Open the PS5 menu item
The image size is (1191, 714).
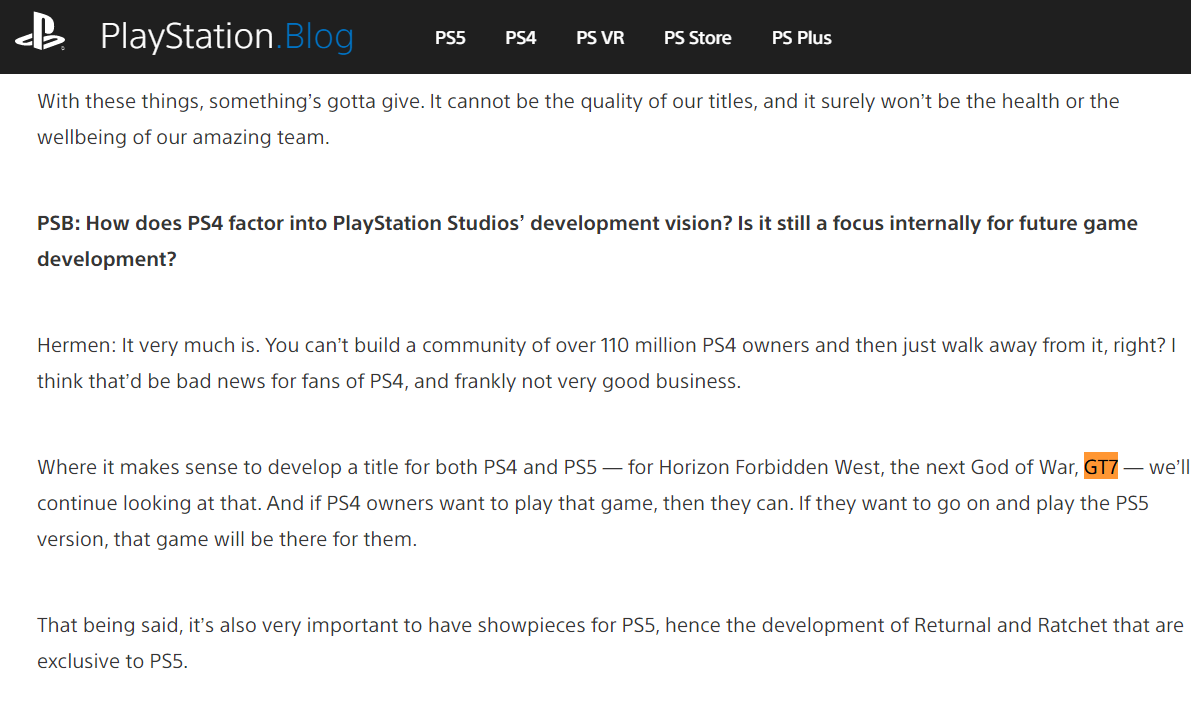pyautogui.click(x=450, y=38)
